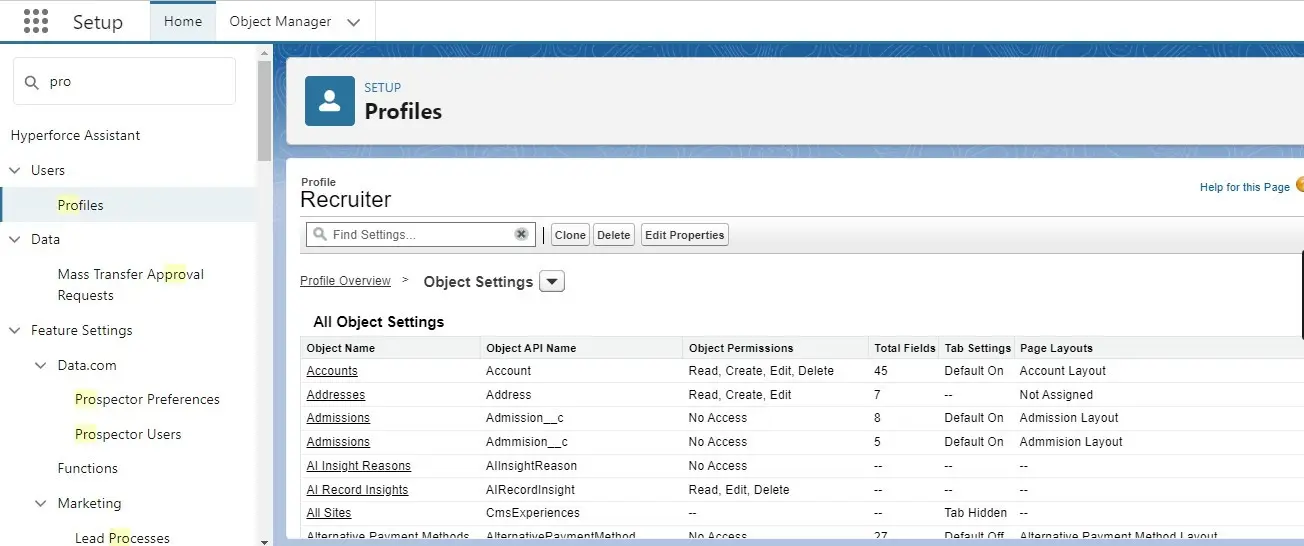Click the Clone button
1304x546 pixels.
click(570, 235)
